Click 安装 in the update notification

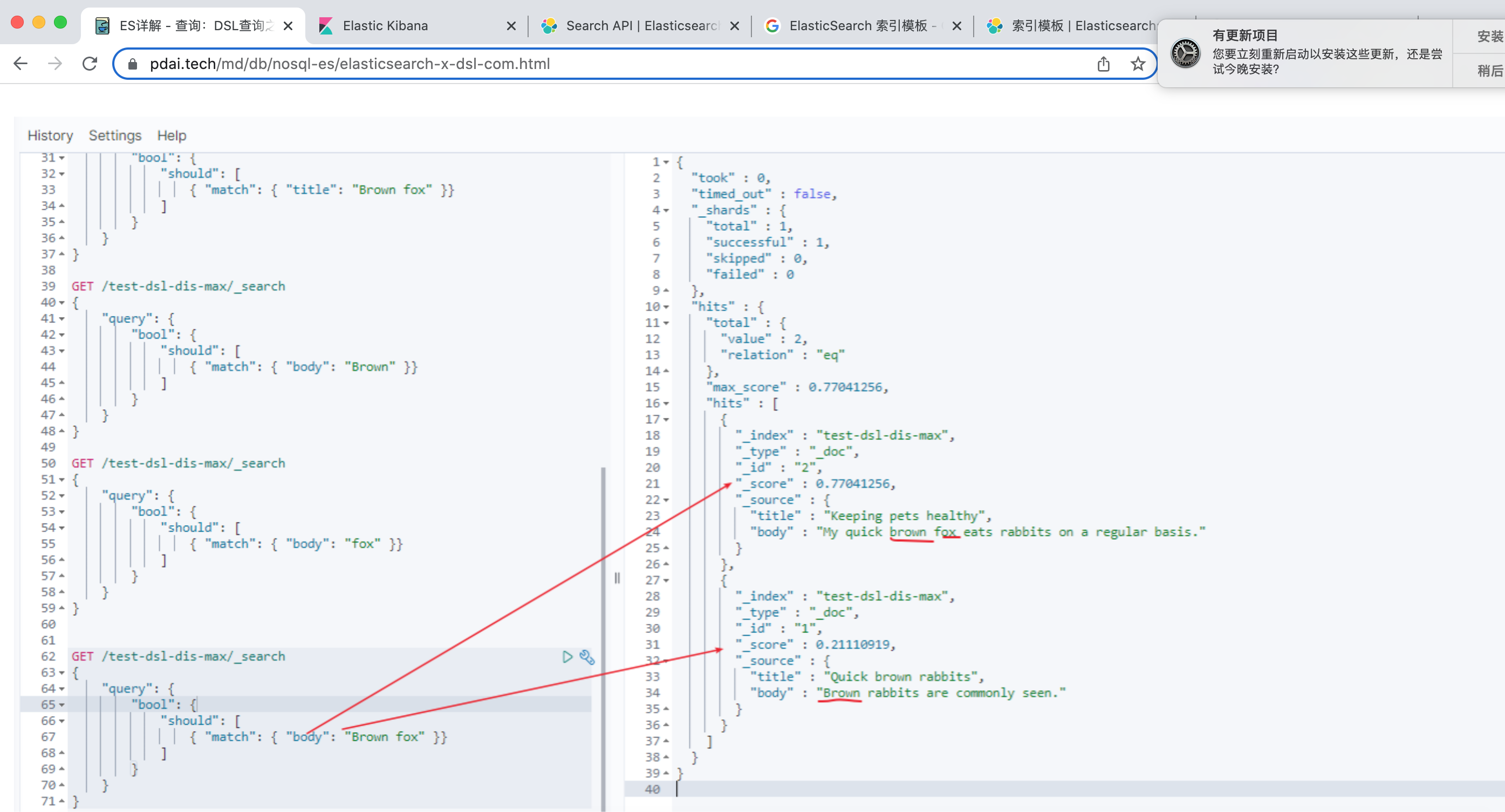coord(1489,36)
